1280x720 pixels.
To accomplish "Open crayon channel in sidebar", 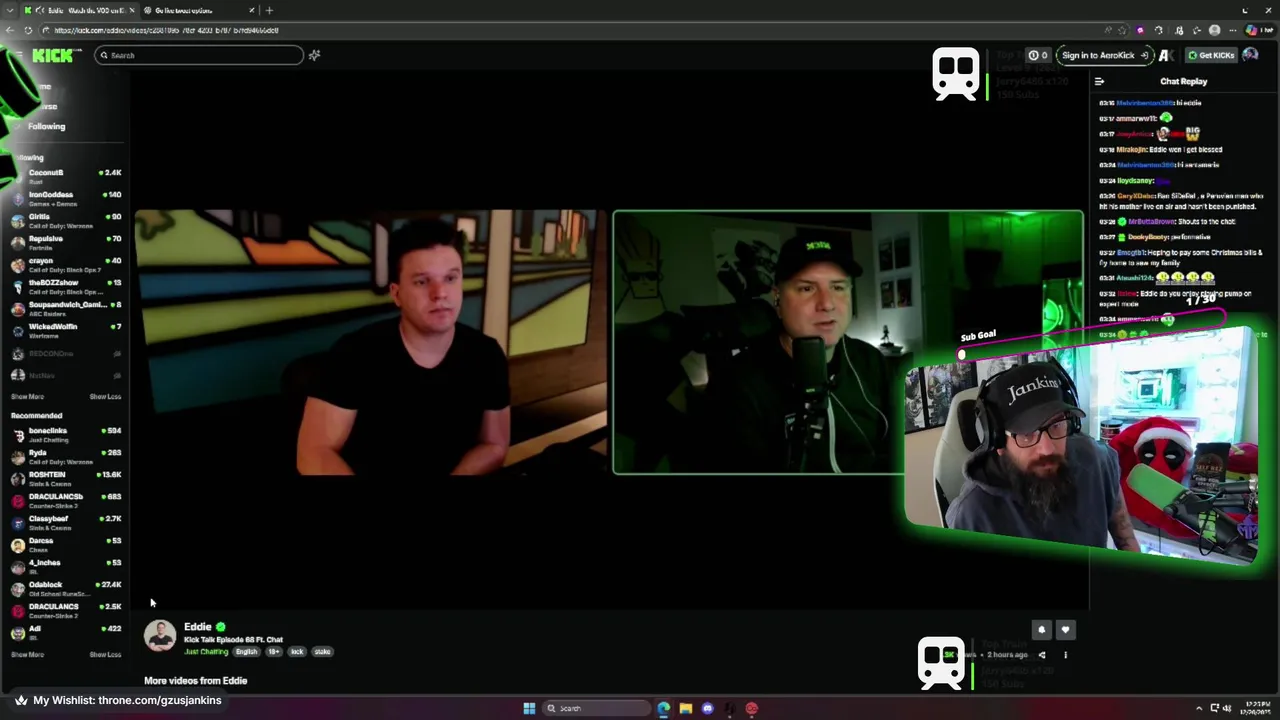I will (66, 264).
